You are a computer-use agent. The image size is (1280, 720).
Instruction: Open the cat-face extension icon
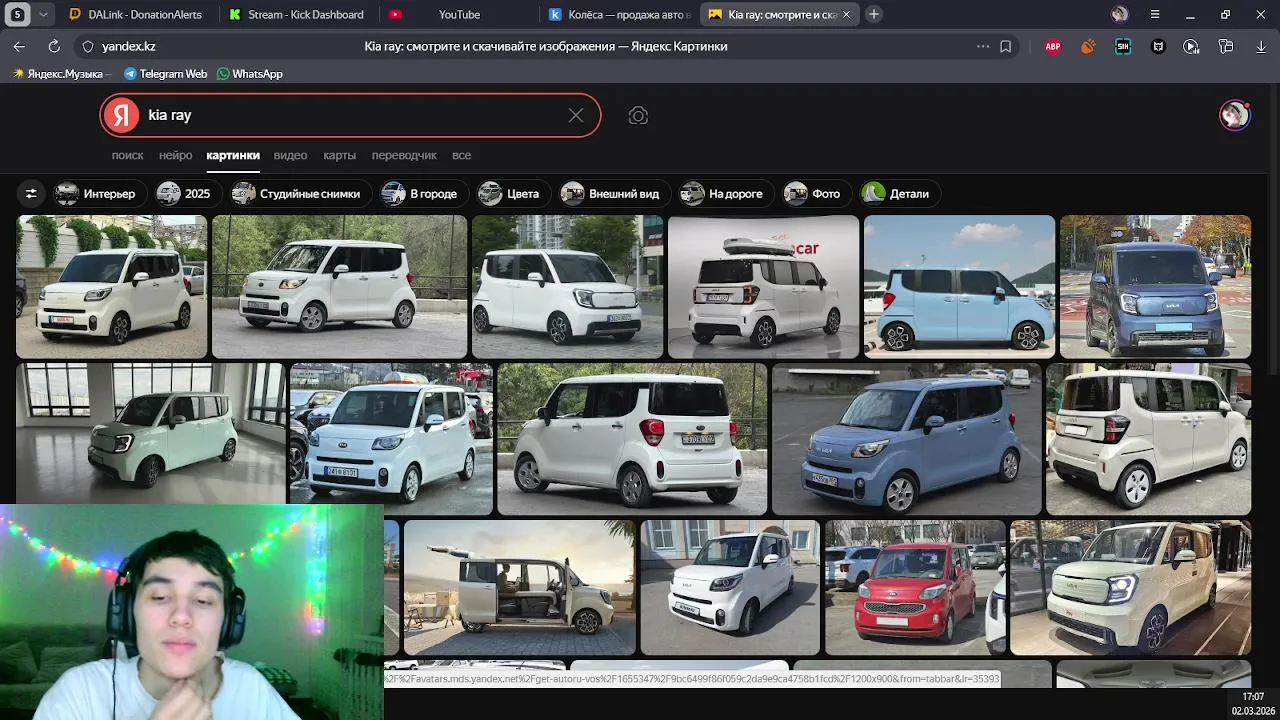1158,46
